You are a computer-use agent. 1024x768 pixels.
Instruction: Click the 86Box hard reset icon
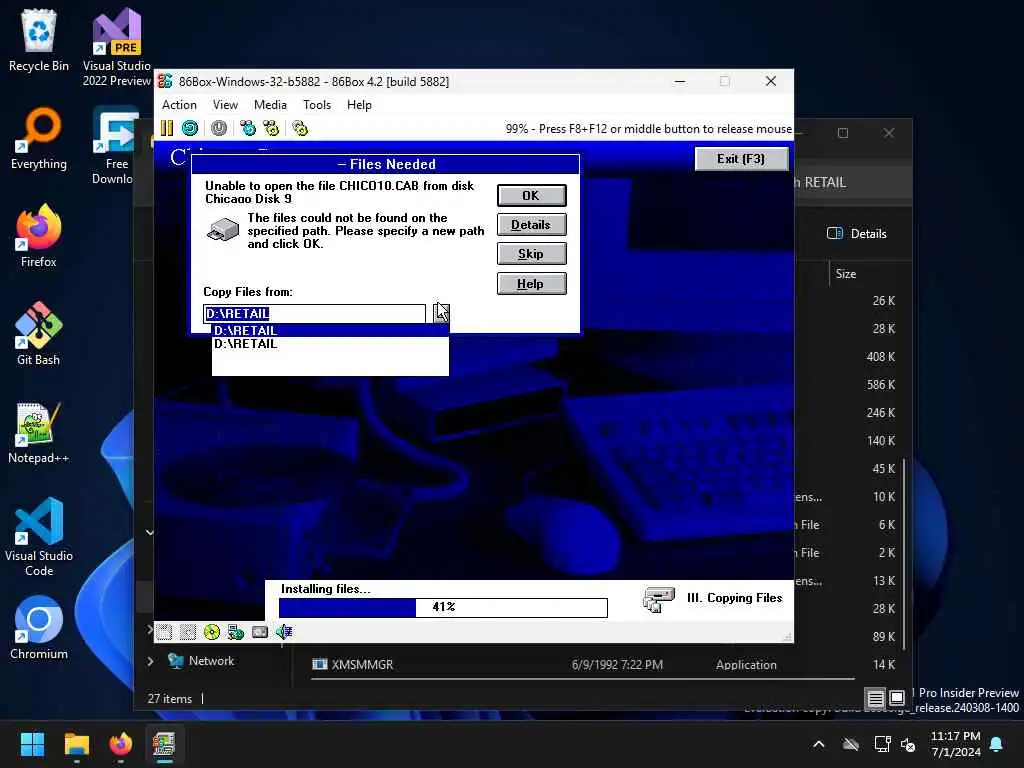pyautogui.click(x=190, y=128)
